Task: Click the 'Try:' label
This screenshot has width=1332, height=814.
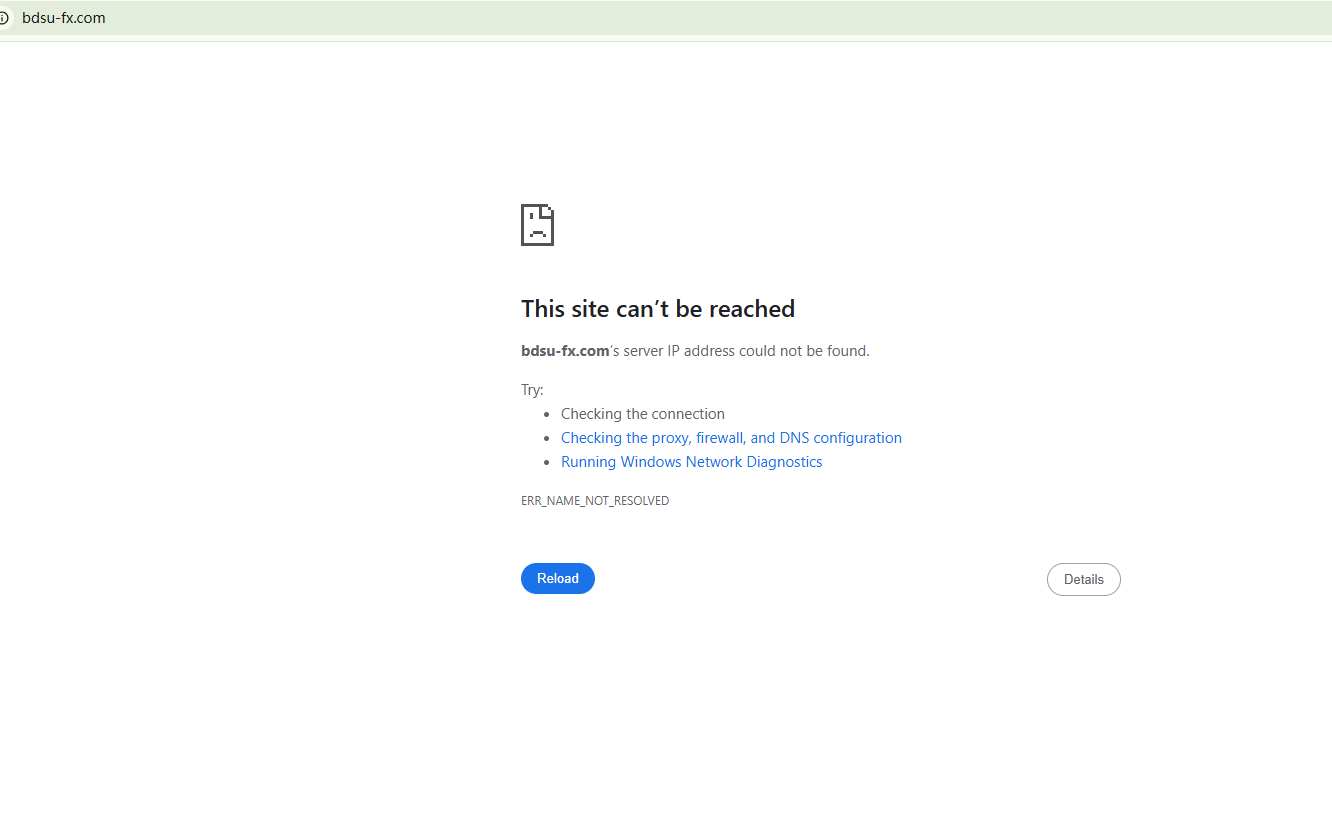Action: 532,390
